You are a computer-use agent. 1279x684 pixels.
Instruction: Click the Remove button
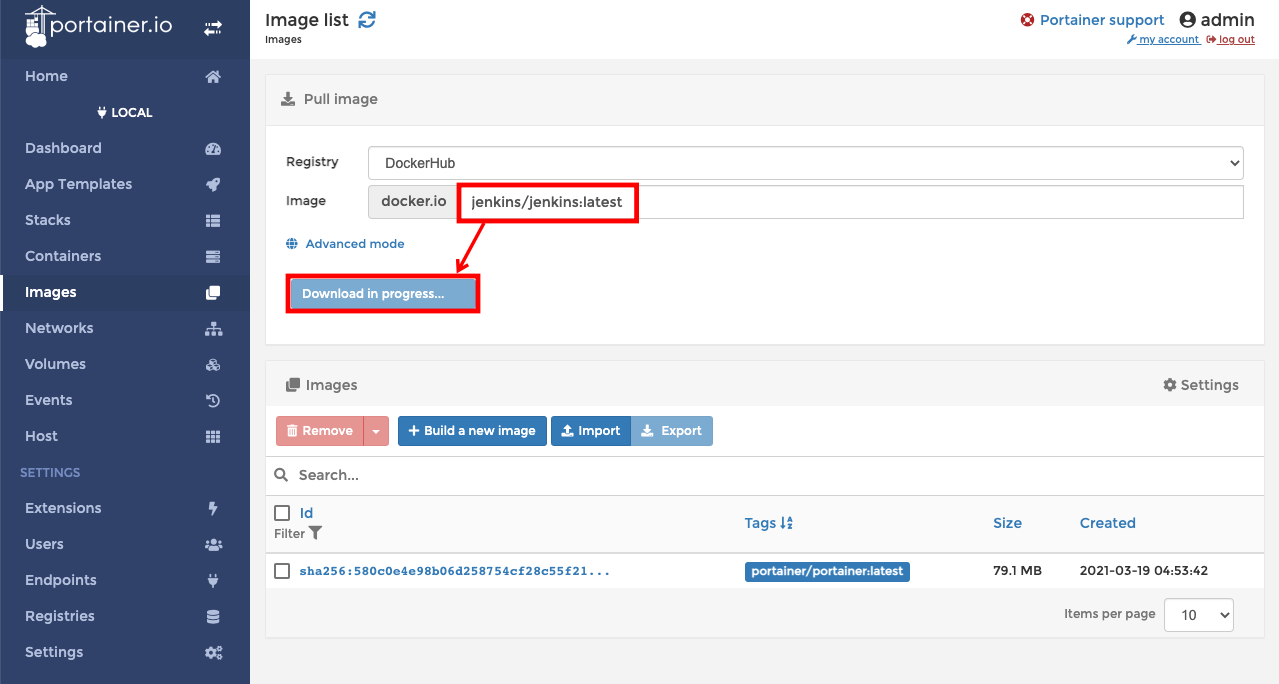click(320, 431)
